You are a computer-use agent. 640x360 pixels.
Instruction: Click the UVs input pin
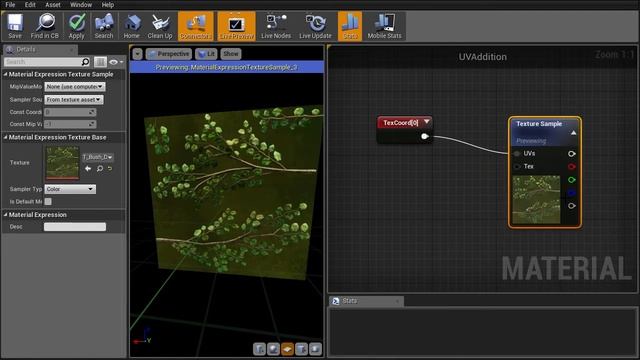tap(517, 153)
